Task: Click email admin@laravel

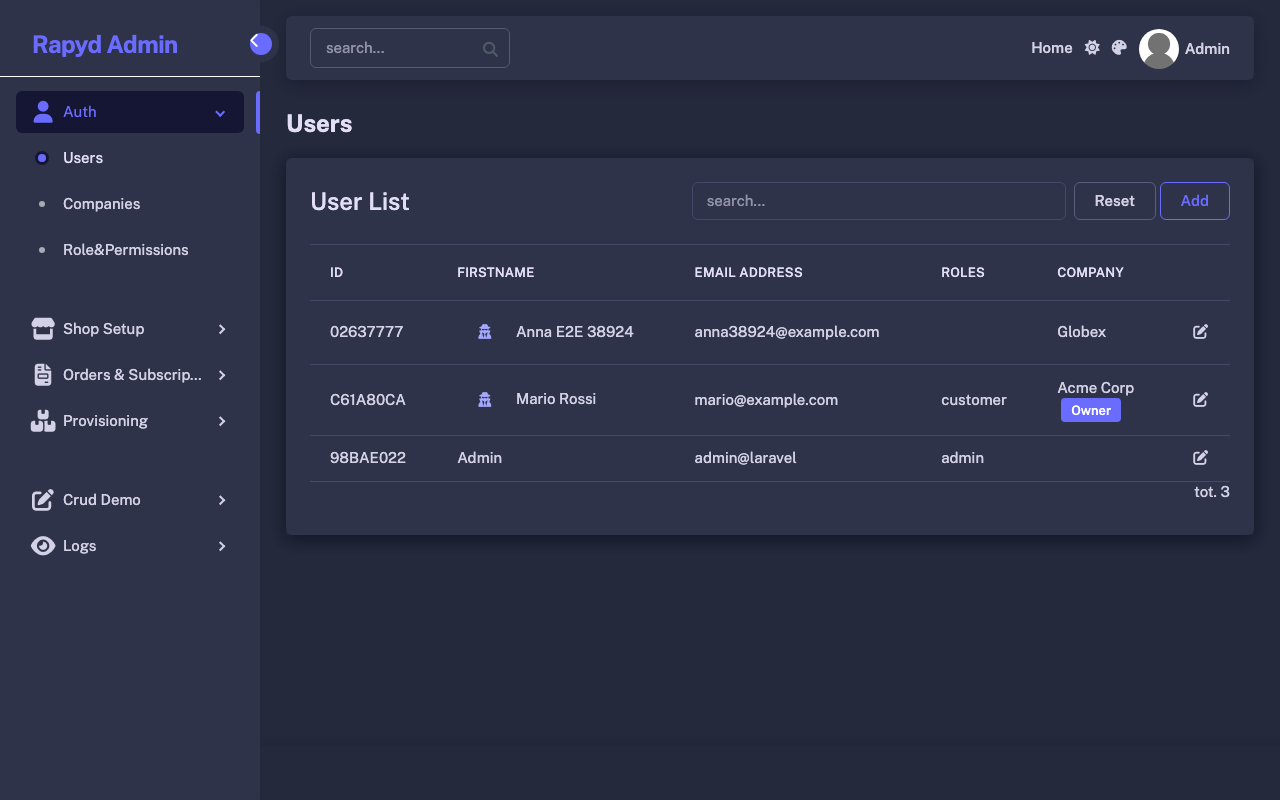Action: pyautogui.click(x=745, y=458)
